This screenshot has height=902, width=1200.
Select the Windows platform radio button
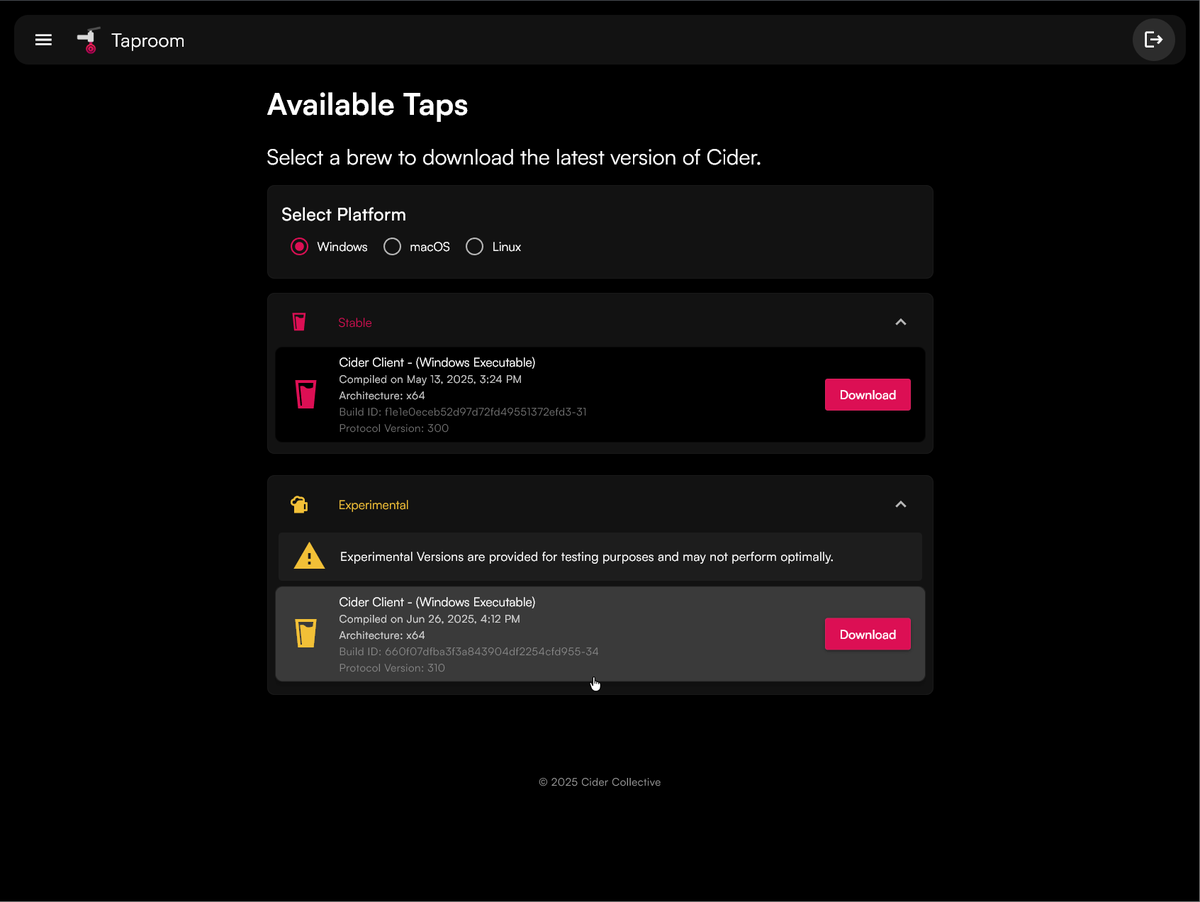(299, 247)
